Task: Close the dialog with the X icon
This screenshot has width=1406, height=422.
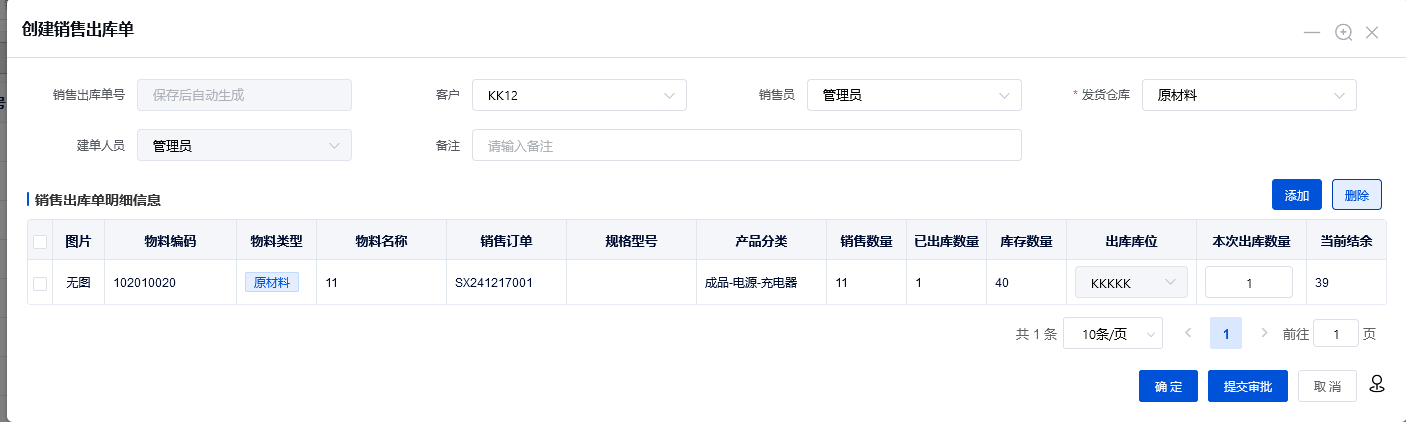Action: click(x=1372, y=32)
